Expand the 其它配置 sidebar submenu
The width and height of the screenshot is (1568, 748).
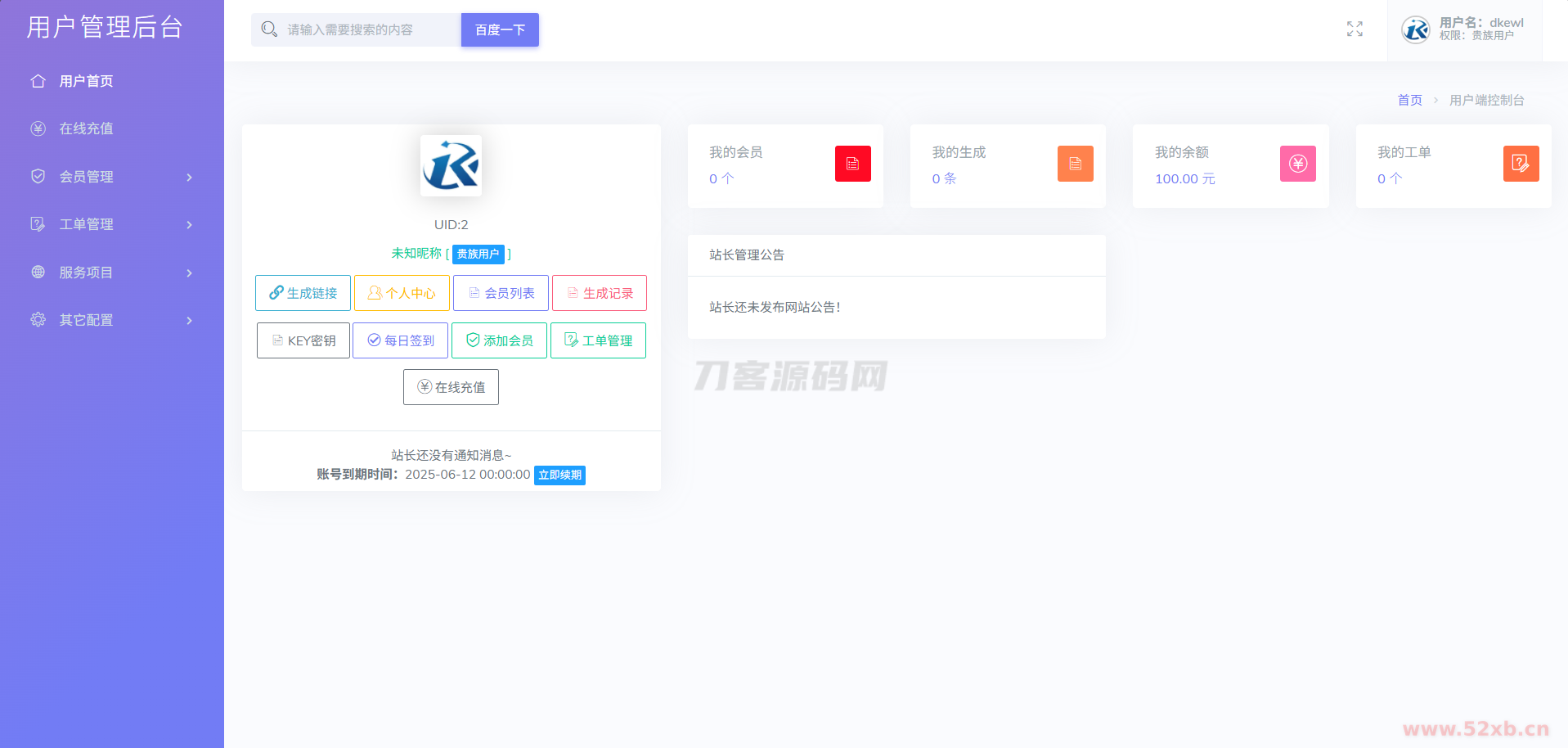pos(112,320)
